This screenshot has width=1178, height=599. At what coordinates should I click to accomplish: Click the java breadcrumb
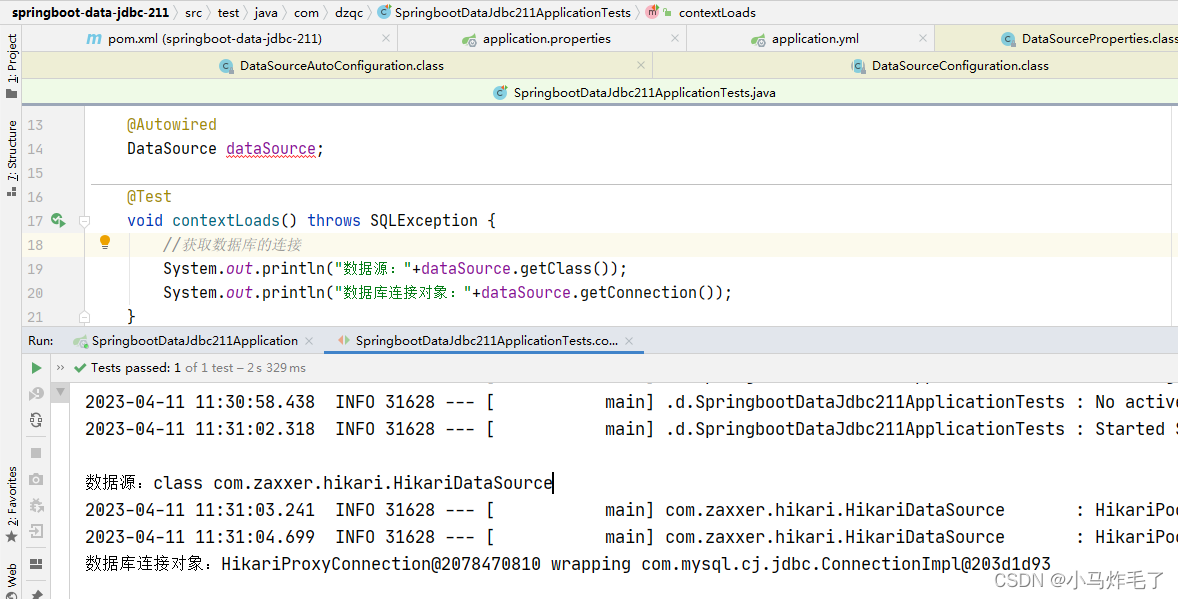click(x=265, y=12)
